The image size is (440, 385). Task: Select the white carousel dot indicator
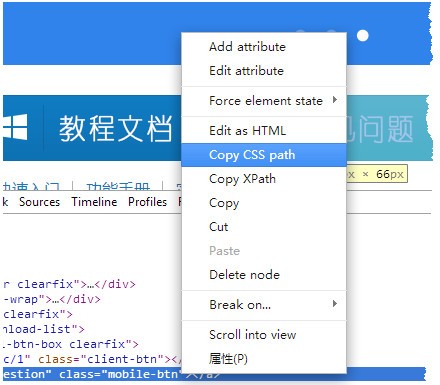(363, 36)
